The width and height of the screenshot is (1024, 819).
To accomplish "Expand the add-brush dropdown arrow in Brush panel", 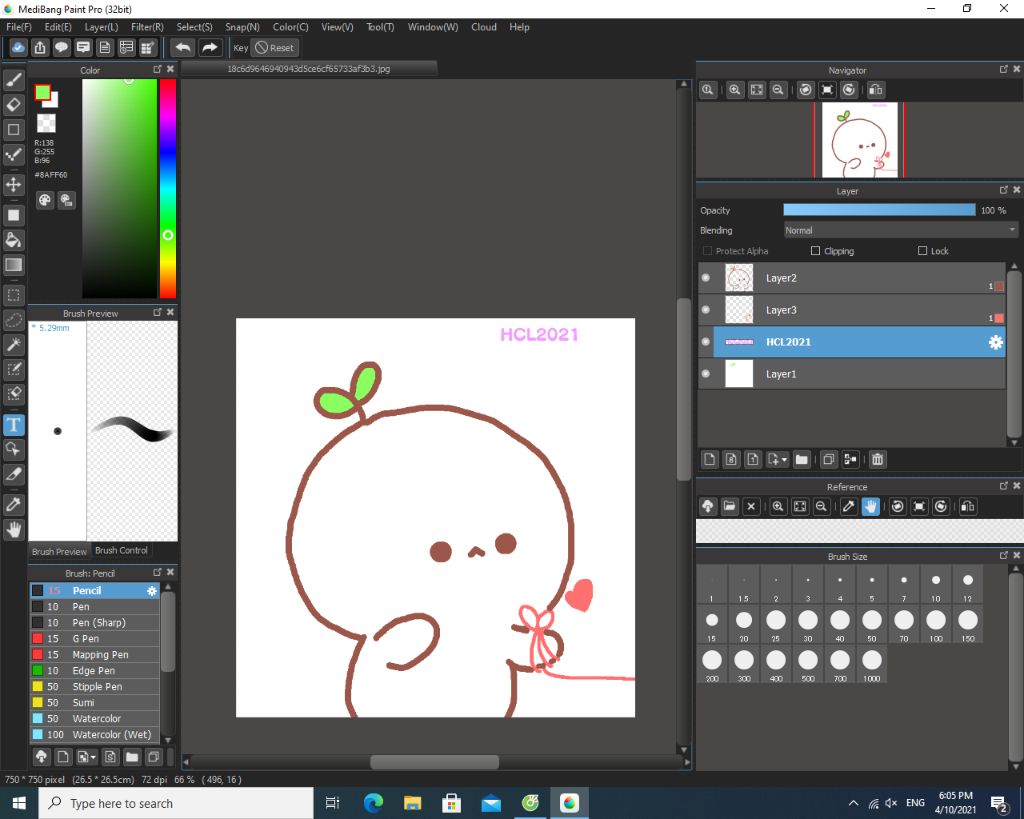I will 94,758.
